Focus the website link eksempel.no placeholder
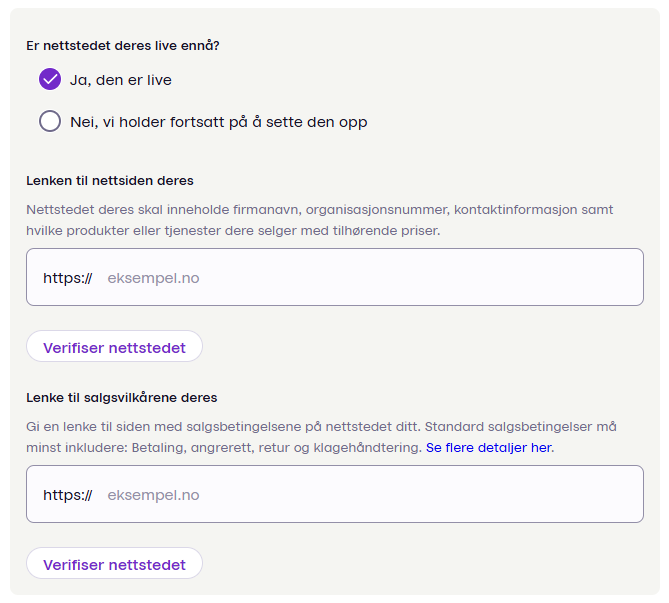 (153, 278)
